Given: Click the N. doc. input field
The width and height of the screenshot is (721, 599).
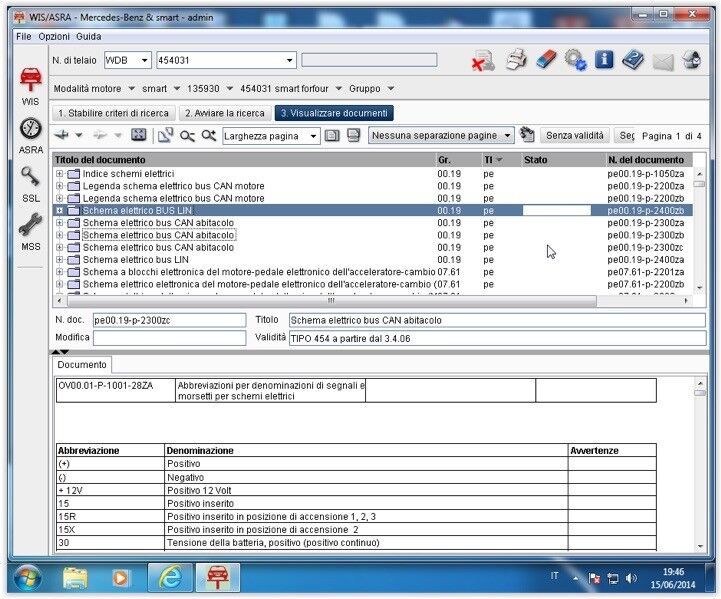Looking at the screenshot, I should pos(169,320).
